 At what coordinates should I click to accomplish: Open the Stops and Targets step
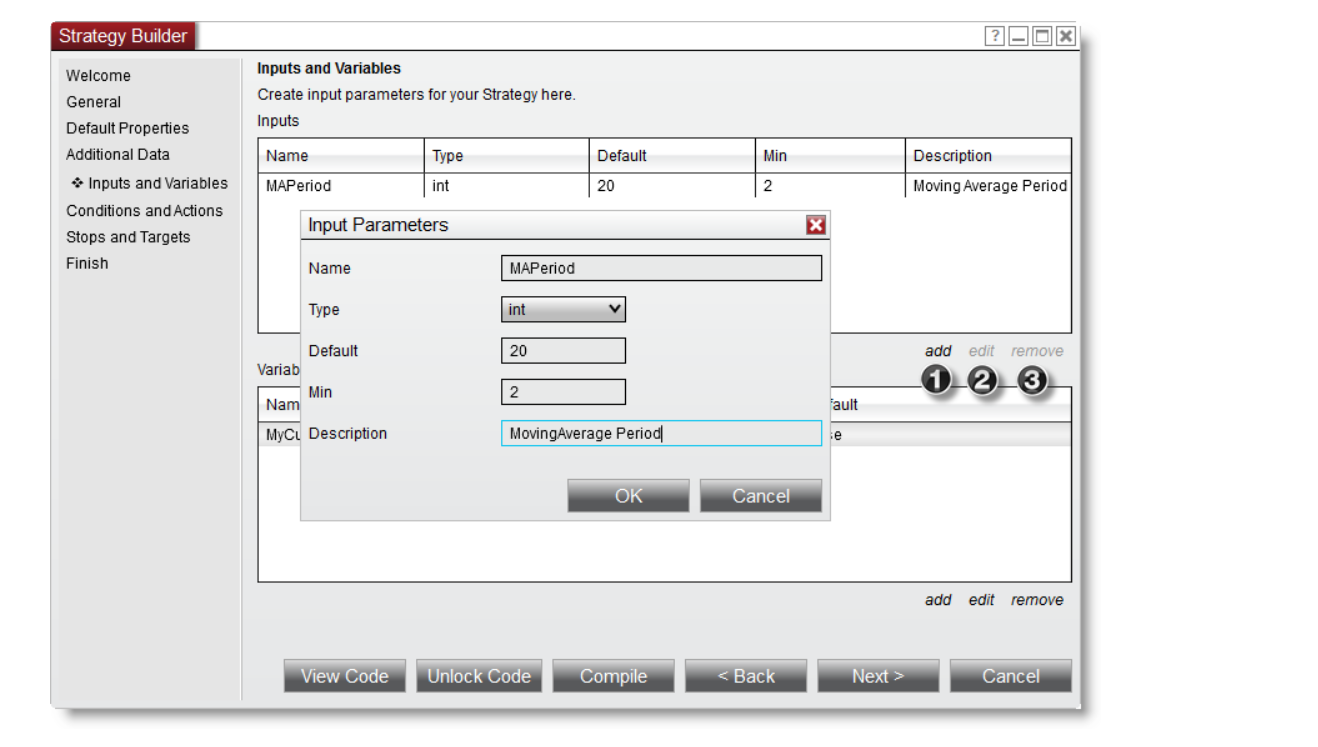pos(128,237)
